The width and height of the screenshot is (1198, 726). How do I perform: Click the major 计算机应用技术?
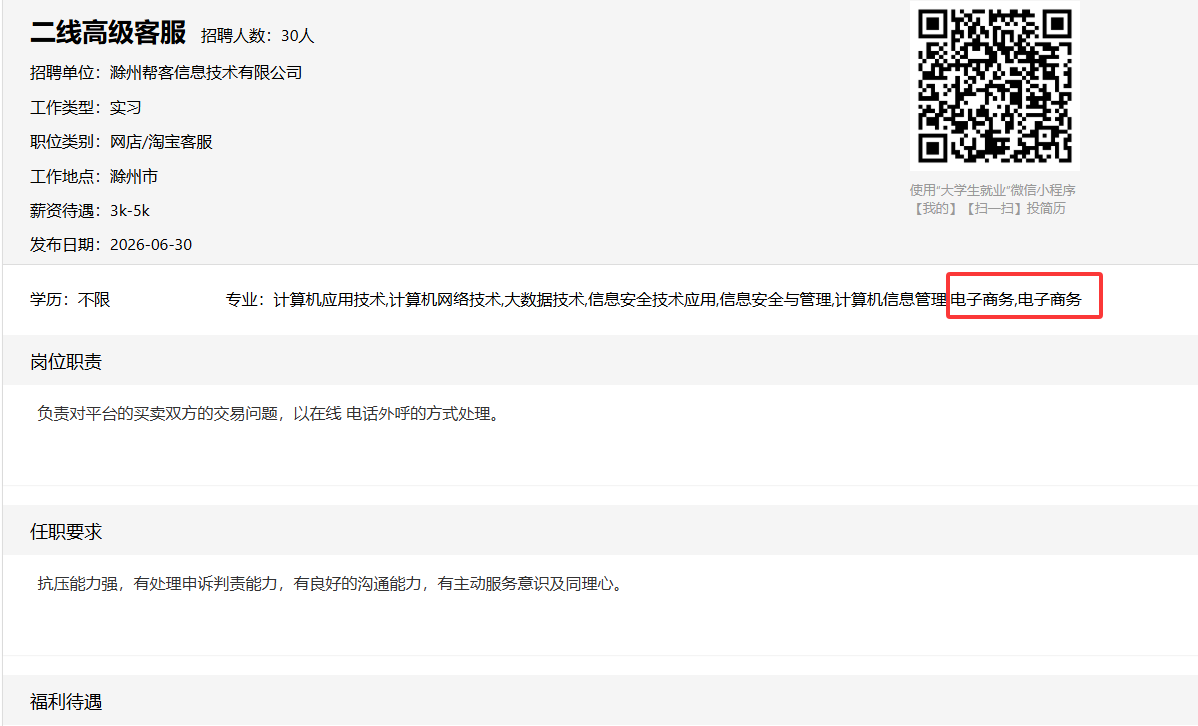coord(329,300)
